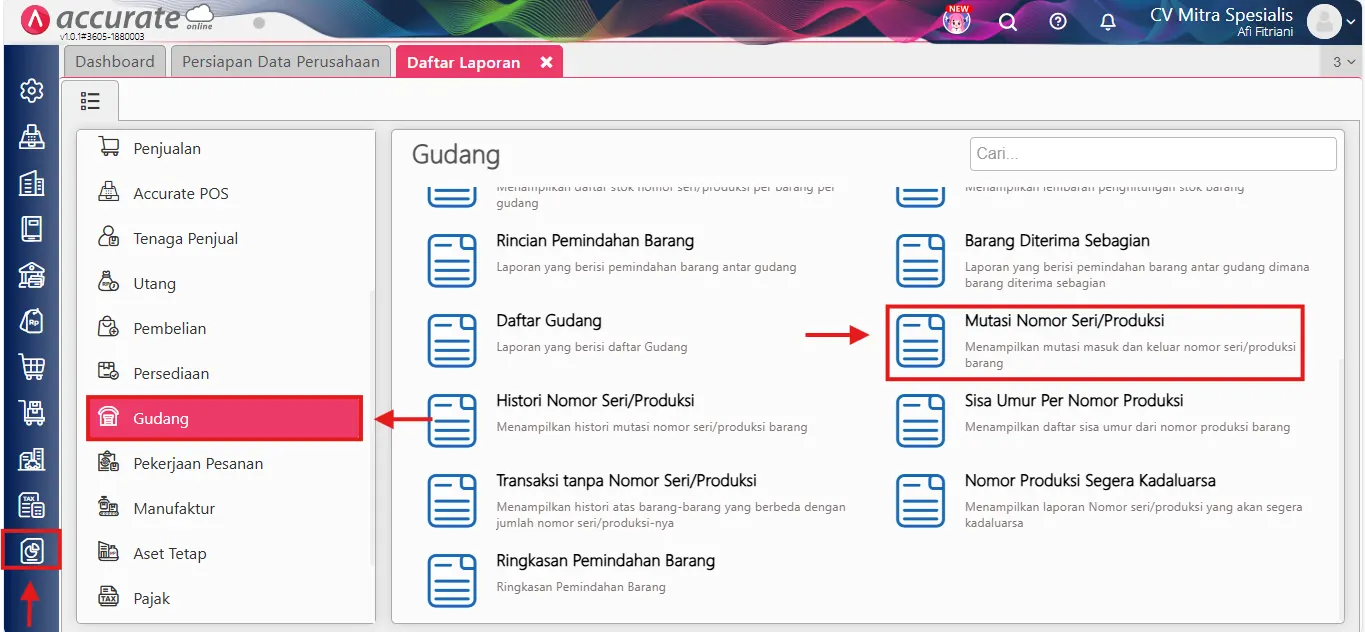
Task: Expand the profile dropdown chevron
Action: [x=1352, y=21]
